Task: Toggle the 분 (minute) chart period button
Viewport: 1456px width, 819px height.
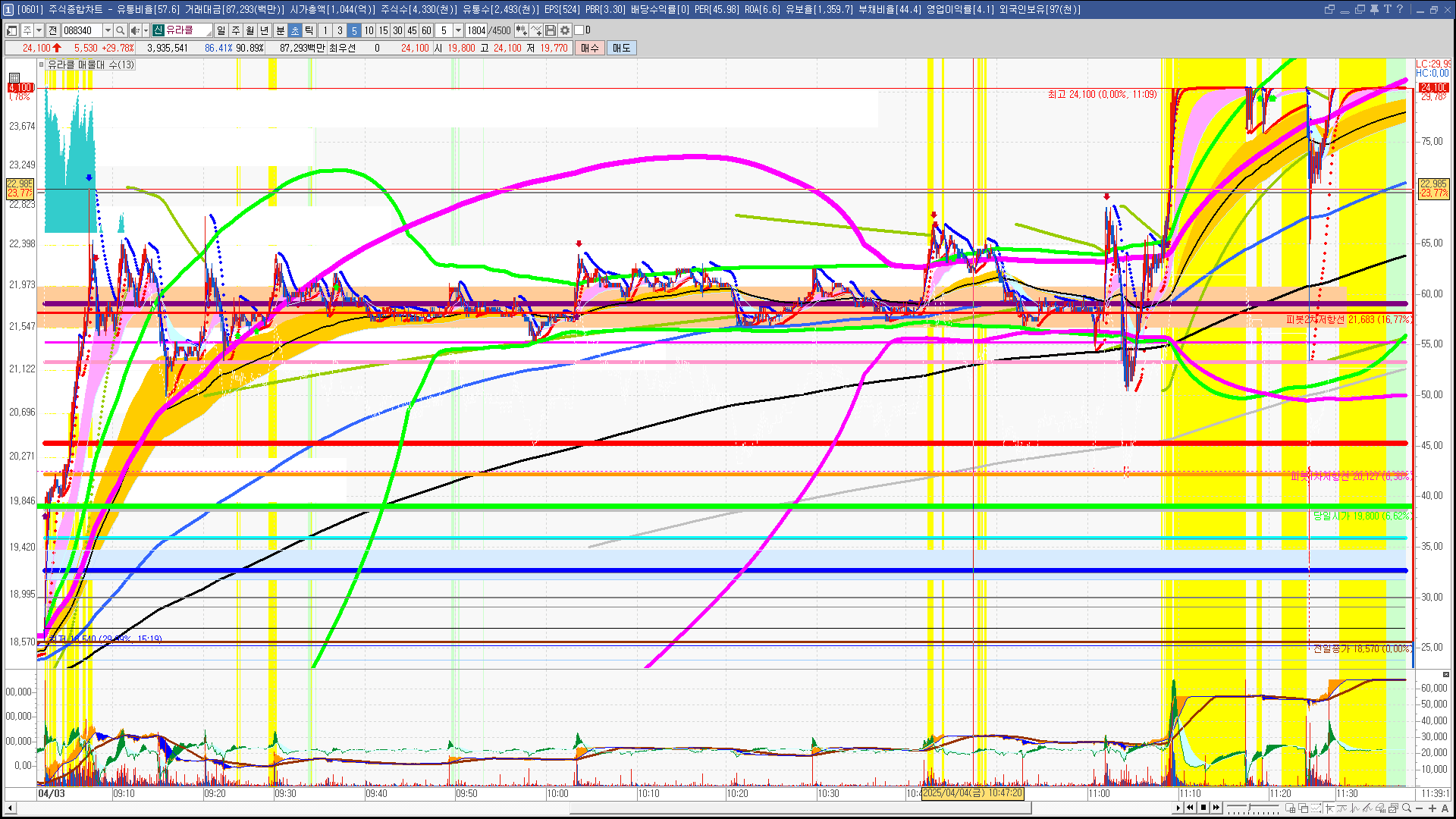Action: point(280,30)
